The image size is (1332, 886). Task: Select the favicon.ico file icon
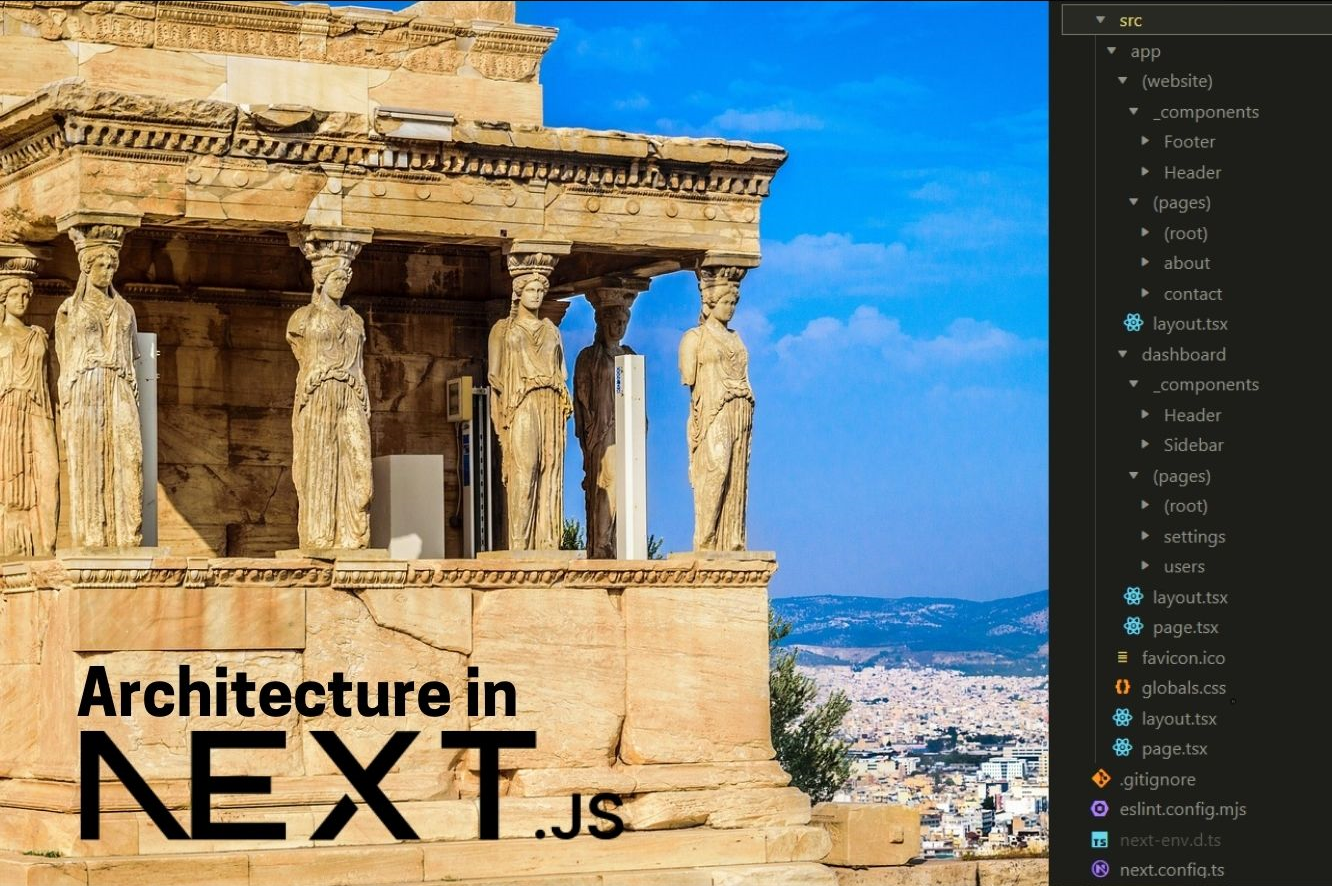click(1122, 657)
